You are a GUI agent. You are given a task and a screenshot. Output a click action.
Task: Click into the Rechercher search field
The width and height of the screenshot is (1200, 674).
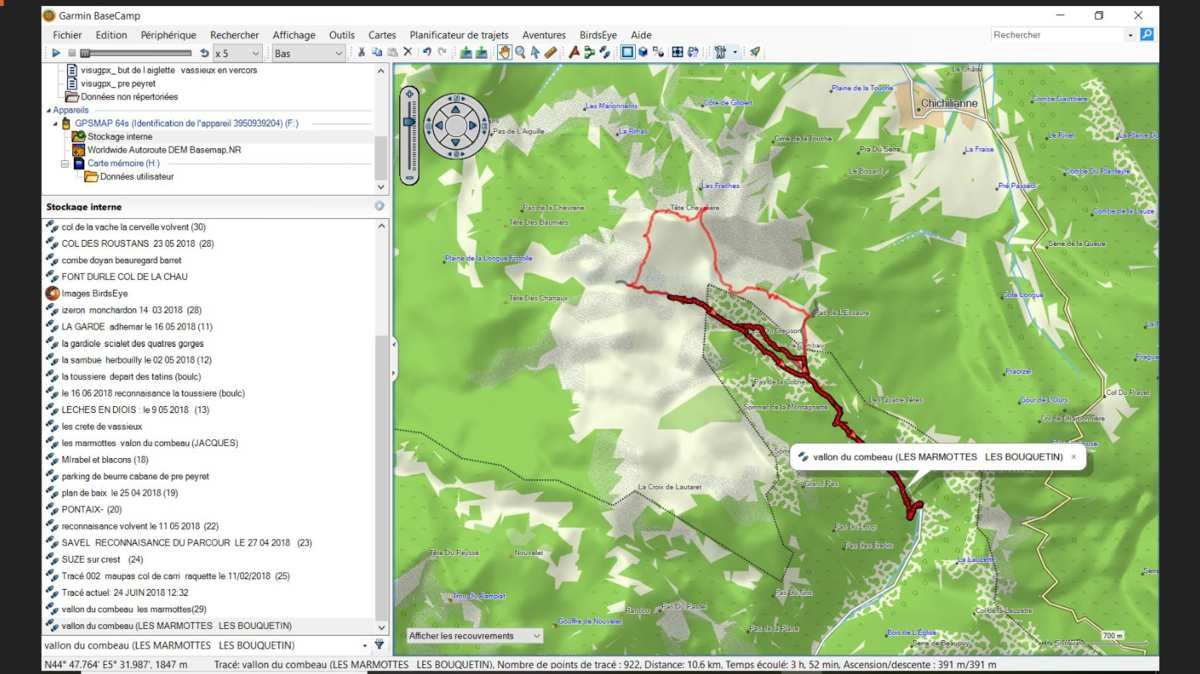pyautogui.click(x=1058, y=35)
